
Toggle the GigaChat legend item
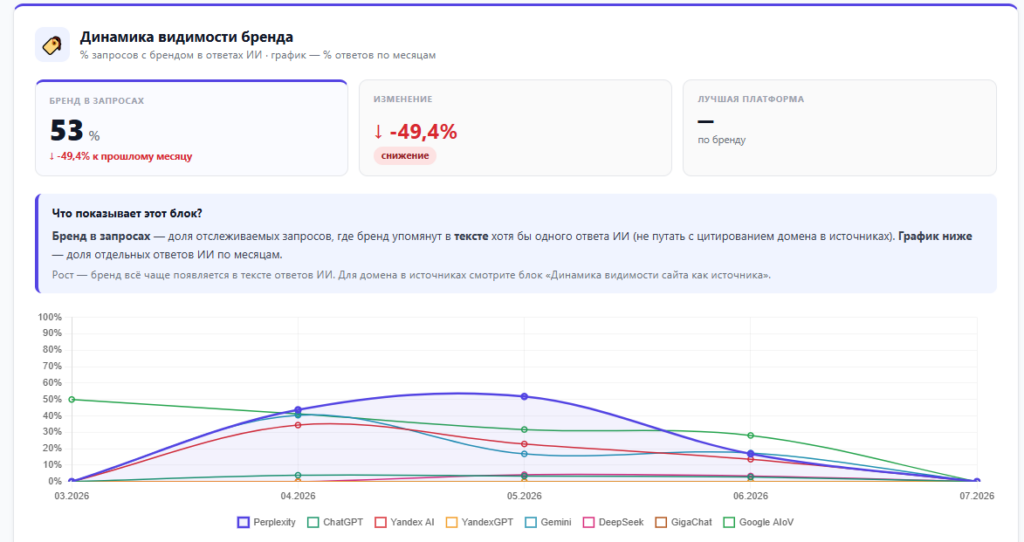(684, 522)
